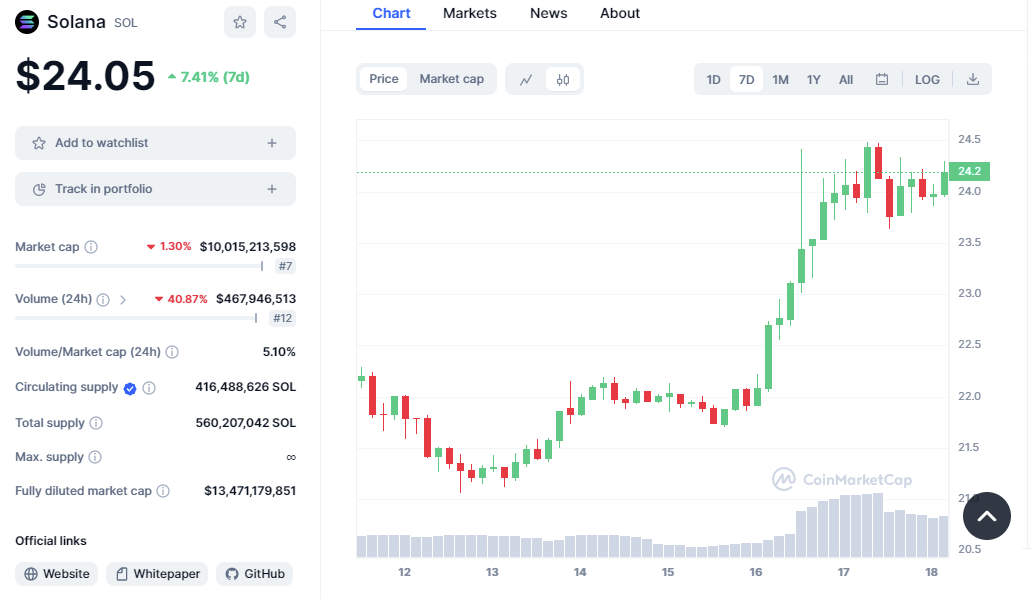Open the GitHub official link
Viewport: 1031px width, 599px height.
tap(254, 574)
